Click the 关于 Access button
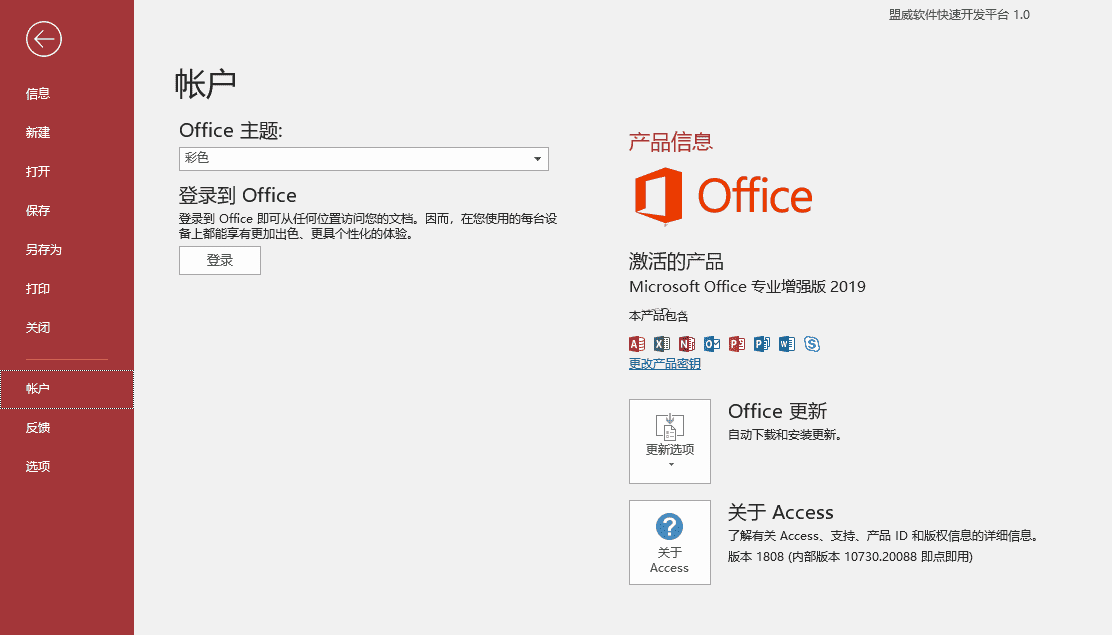This screenshot has width=1112, height=635. [670, 542]
